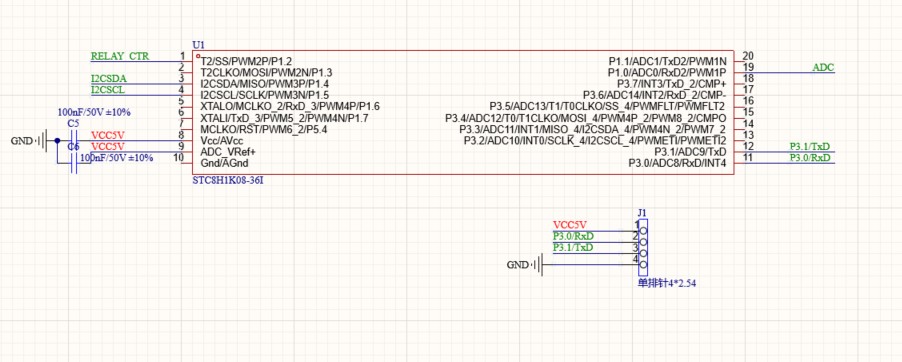Click the XTALO/MCLKO_2/RxD_3/PWM4P/P1.6 pin name

(290, 106)
